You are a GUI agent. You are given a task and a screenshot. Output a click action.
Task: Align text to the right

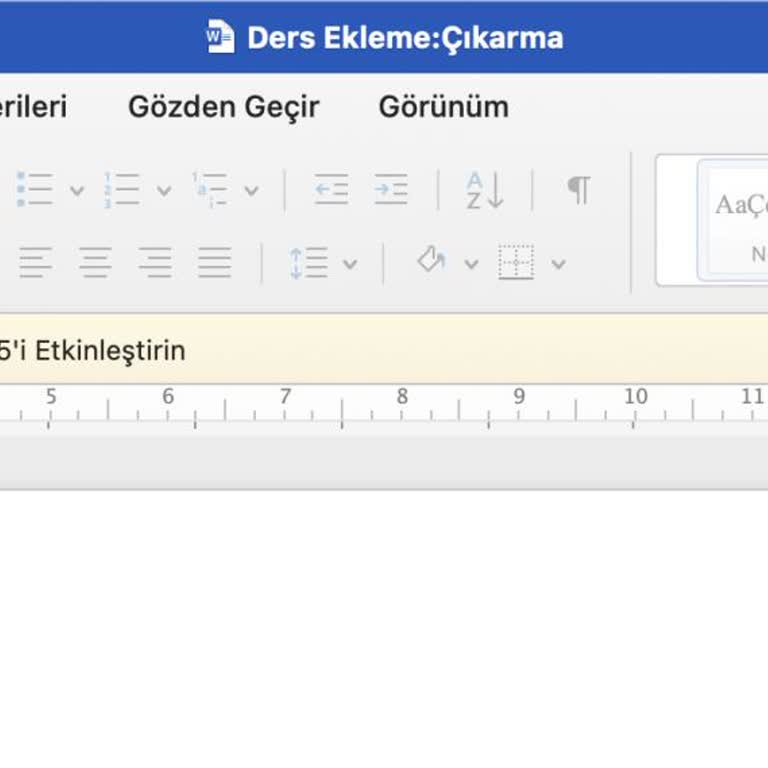point(155,263)
